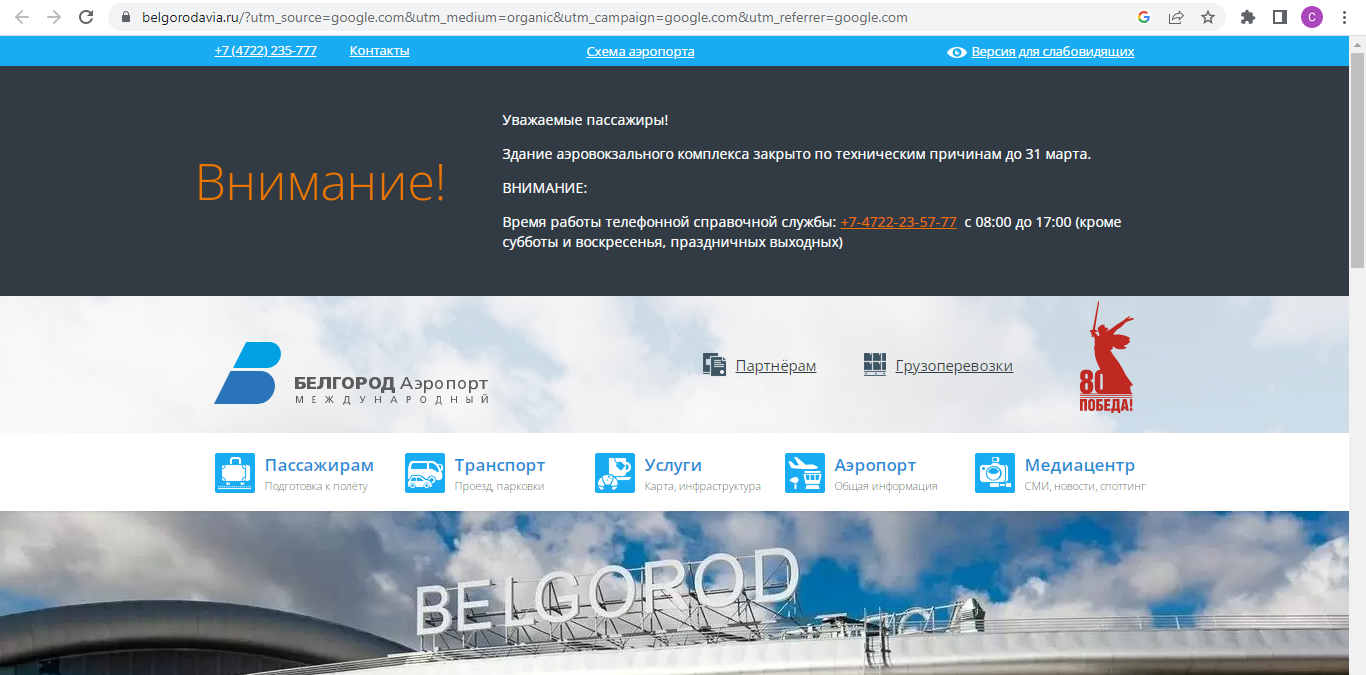Open the Схема аэропорта link
The image size is (1366, 675).
(x=640, y=52)
